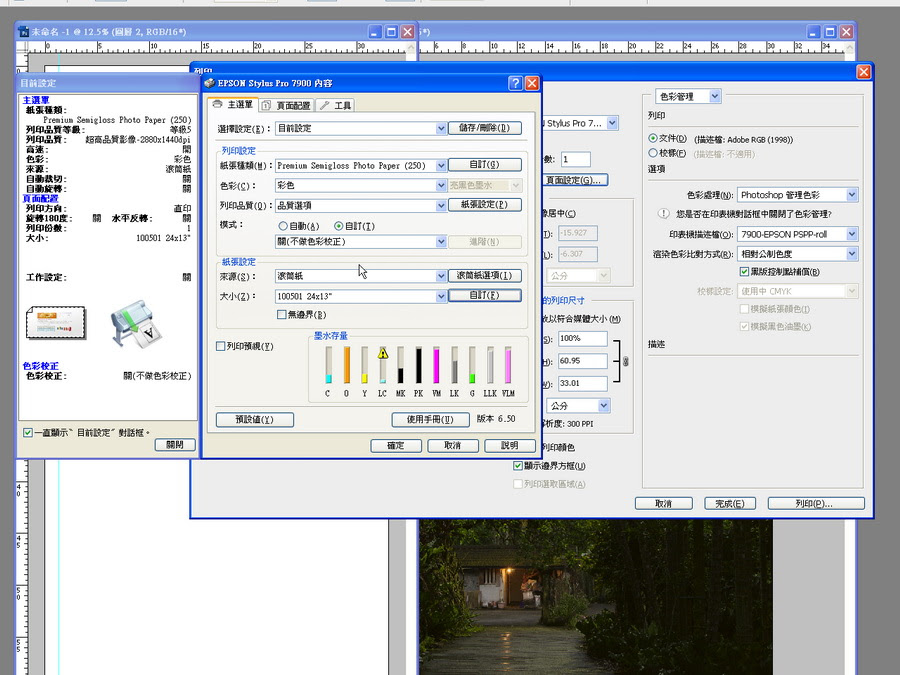
Task: Click the 版本 6.50 version text
Action: coord(496,419)
